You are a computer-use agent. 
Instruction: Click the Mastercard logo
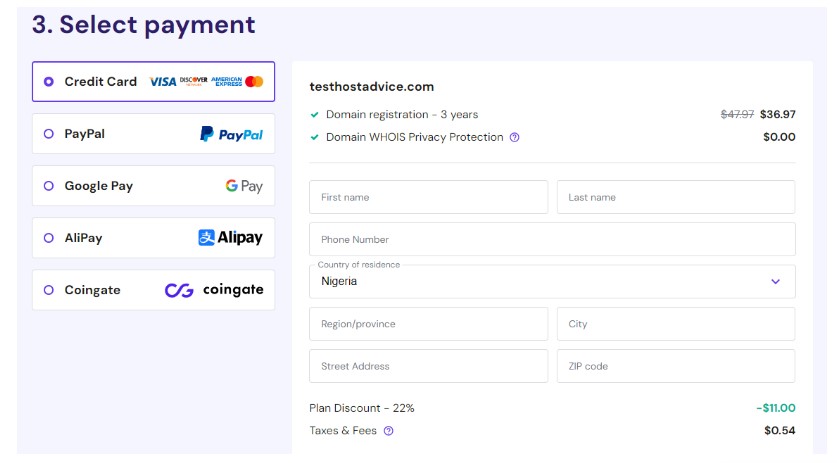point(254,81)
